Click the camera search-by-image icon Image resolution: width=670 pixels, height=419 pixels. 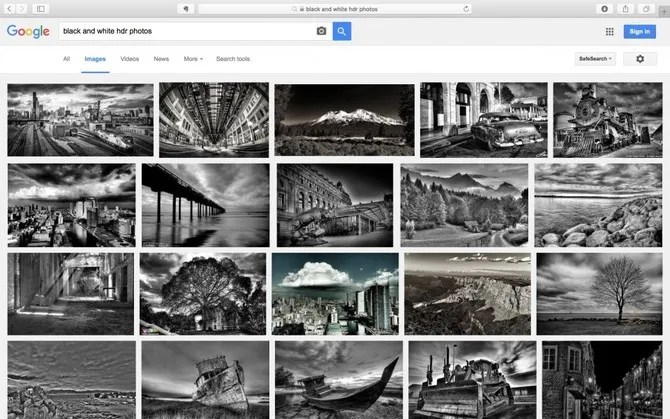coord(321,31)
